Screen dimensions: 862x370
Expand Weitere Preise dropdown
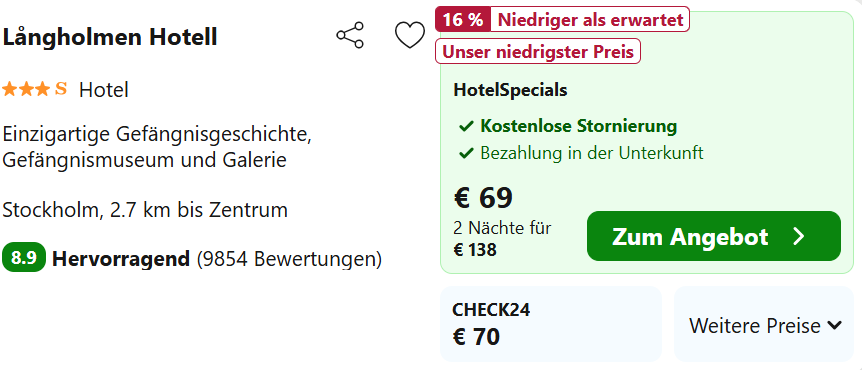[x=764, y=325]
